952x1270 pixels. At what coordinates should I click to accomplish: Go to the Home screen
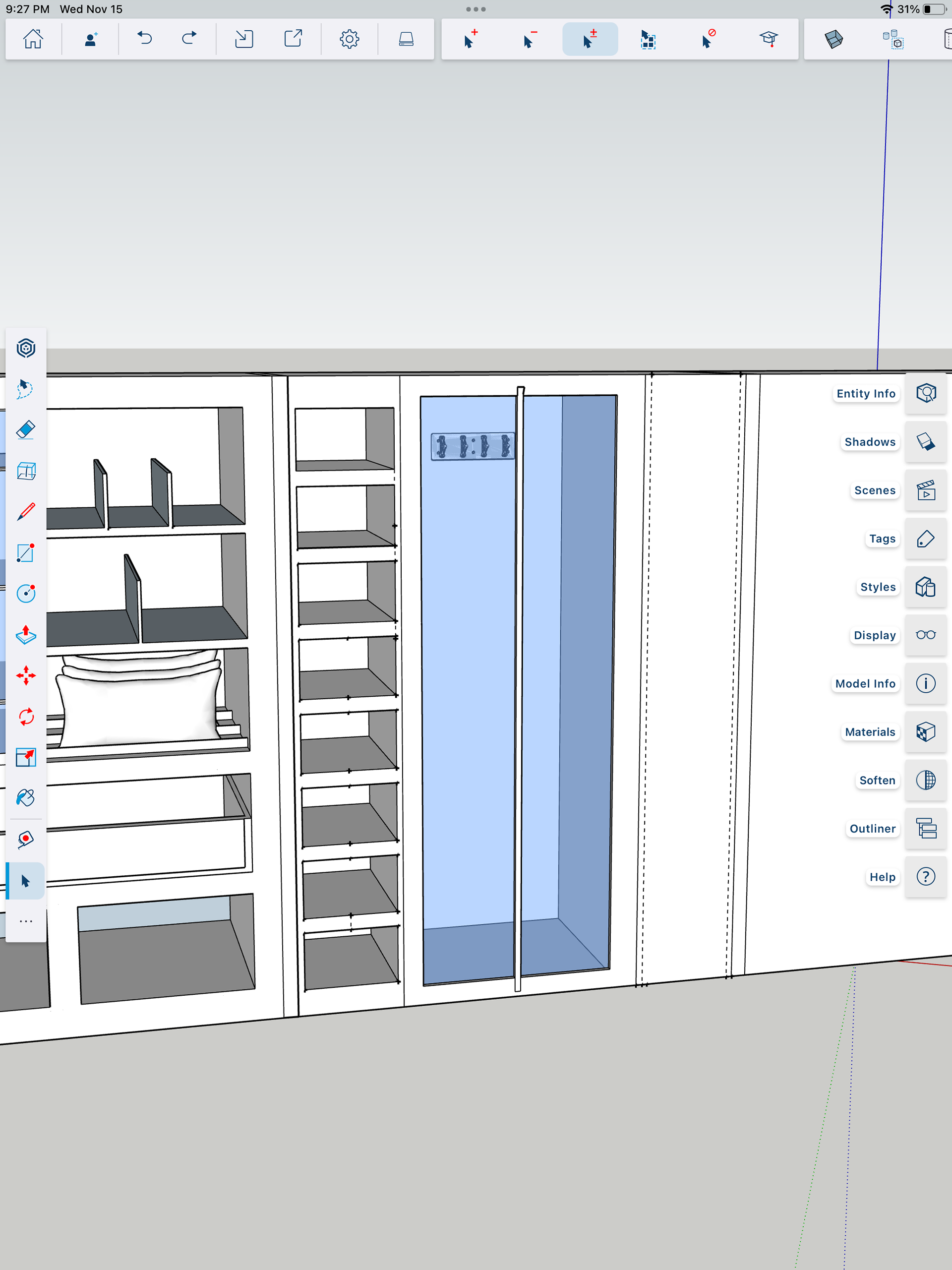[33, 39]
